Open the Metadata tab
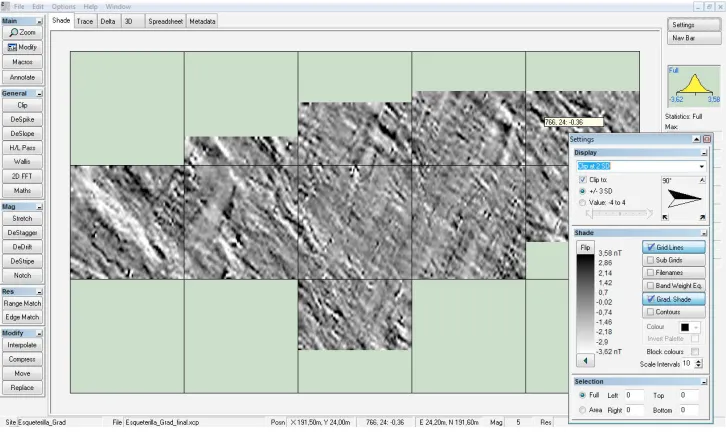The height and width of the screenshot is (432, 726). tap(202, 21)
